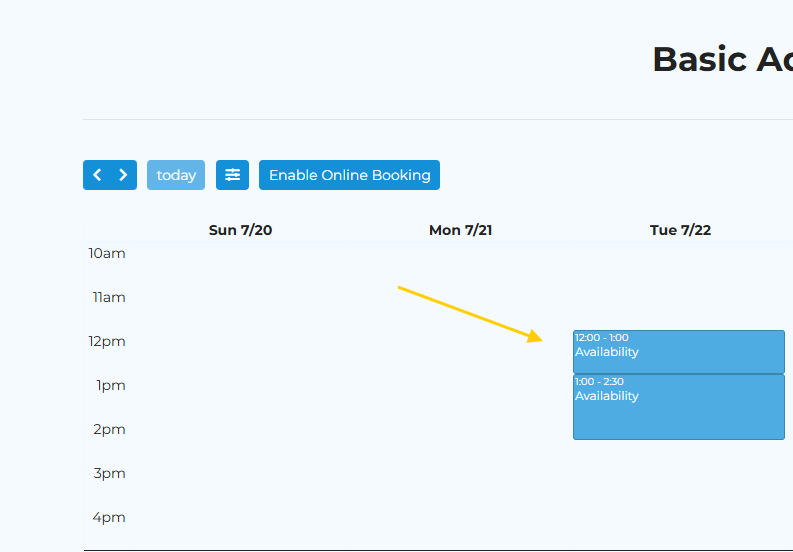Click the 11am time label
This screenshot has width=793, height=552.
tap(109, 298)
